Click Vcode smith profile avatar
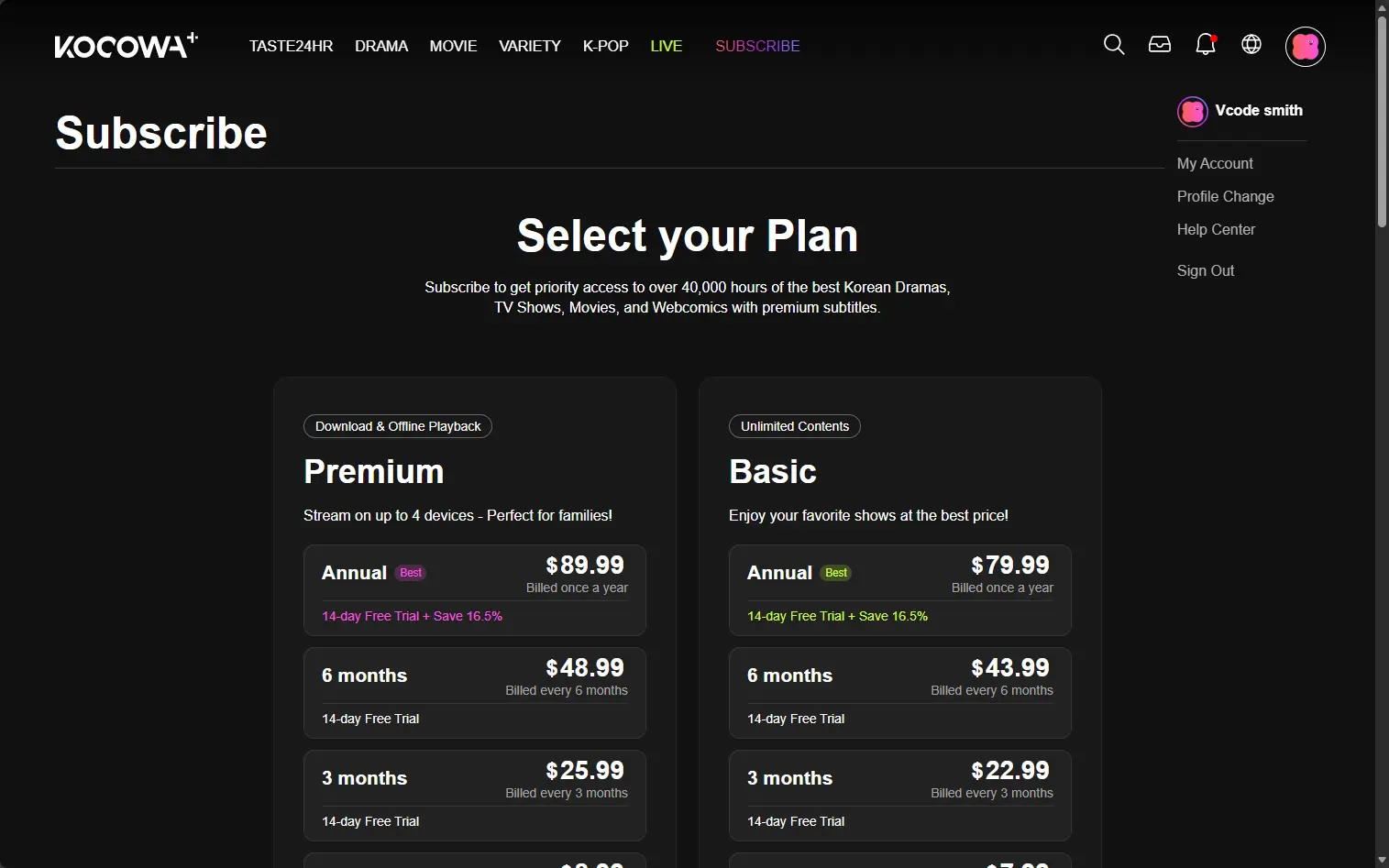 tap(1192, 111)
